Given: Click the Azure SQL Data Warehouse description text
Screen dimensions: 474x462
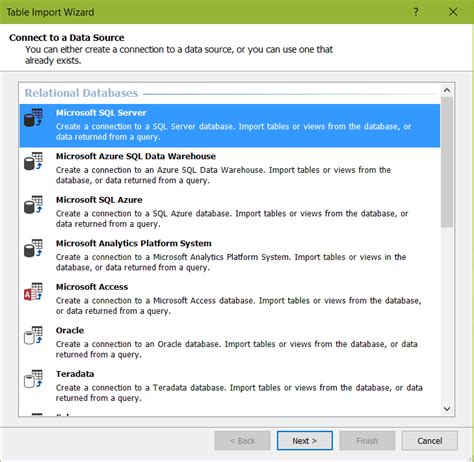Looking at the screenshot, I should tap(223, 175).
